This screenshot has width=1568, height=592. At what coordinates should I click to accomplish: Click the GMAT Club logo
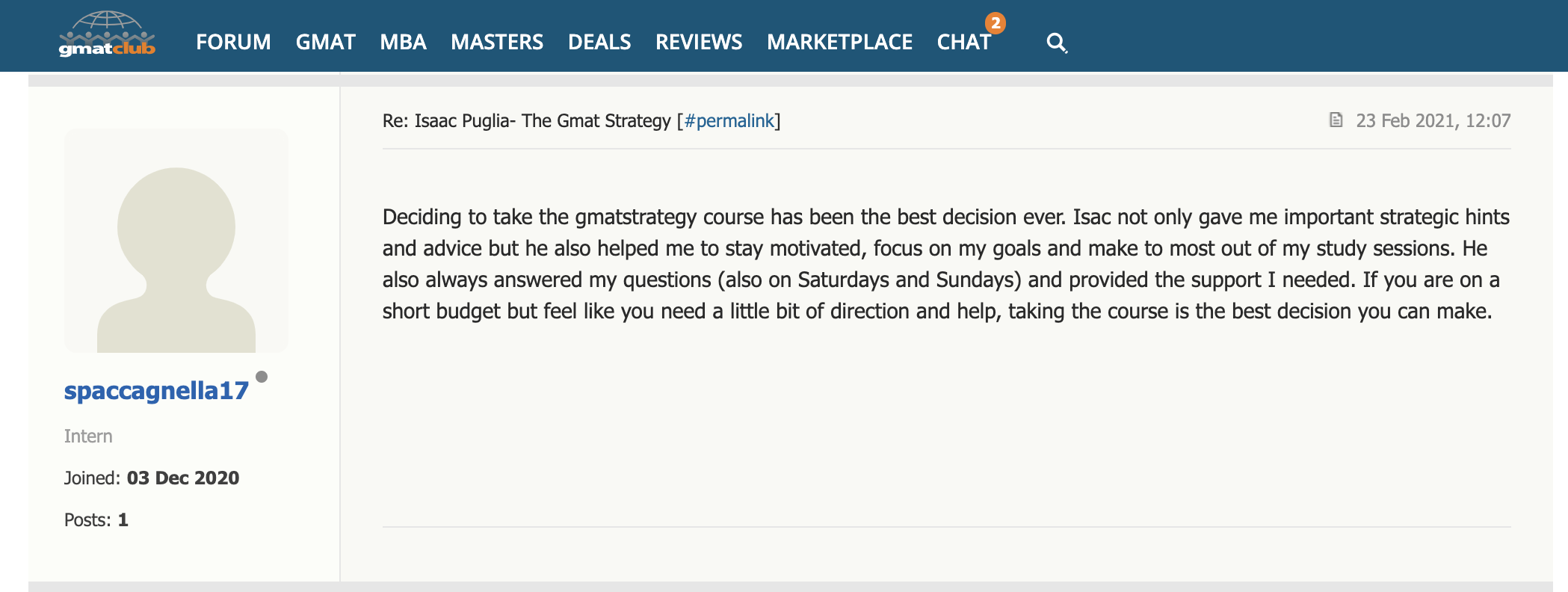(107, 34)
